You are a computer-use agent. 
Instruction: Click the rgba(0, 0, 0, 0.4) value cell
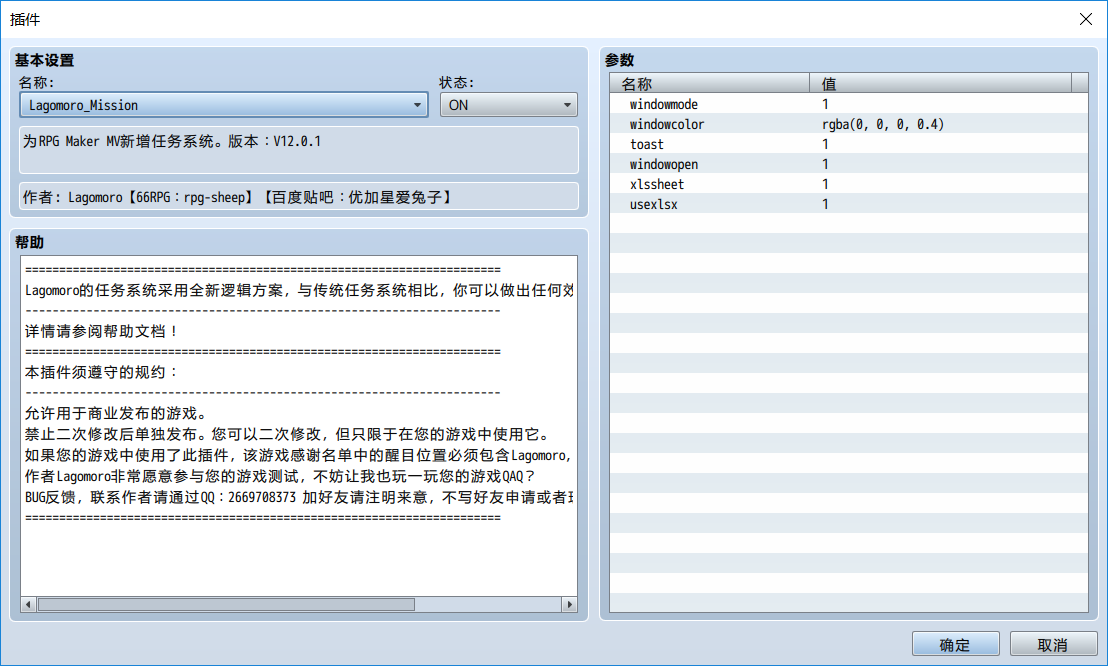[x=883, y=124]
